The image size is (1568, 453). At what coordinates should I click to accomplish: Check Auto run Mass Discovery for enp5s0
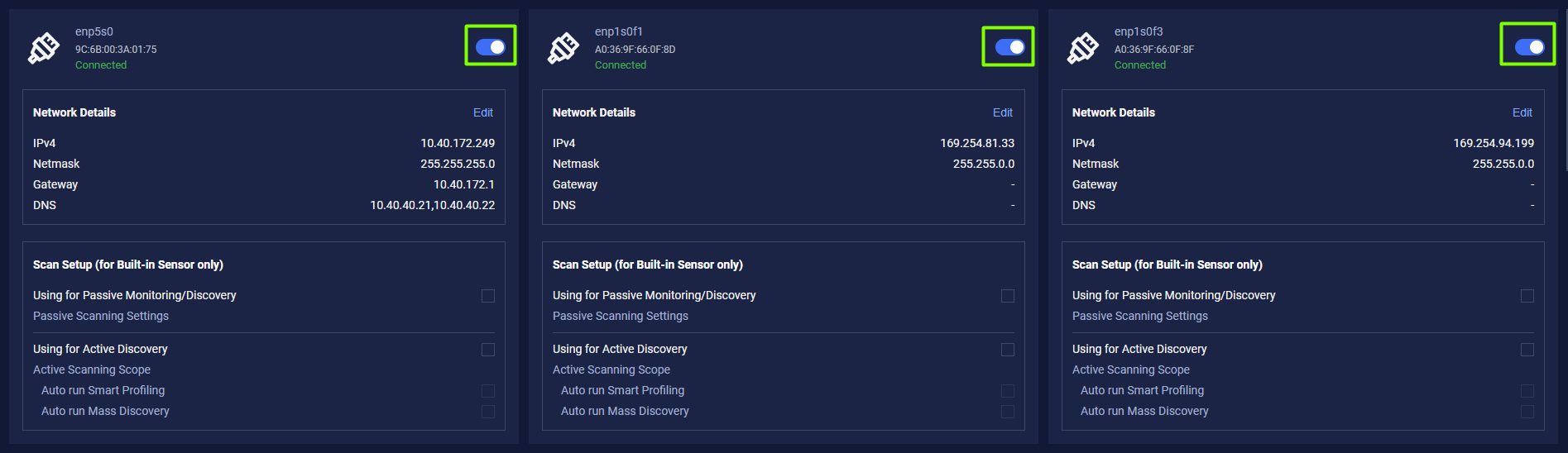pyautogui.click(x=488, y=412)
